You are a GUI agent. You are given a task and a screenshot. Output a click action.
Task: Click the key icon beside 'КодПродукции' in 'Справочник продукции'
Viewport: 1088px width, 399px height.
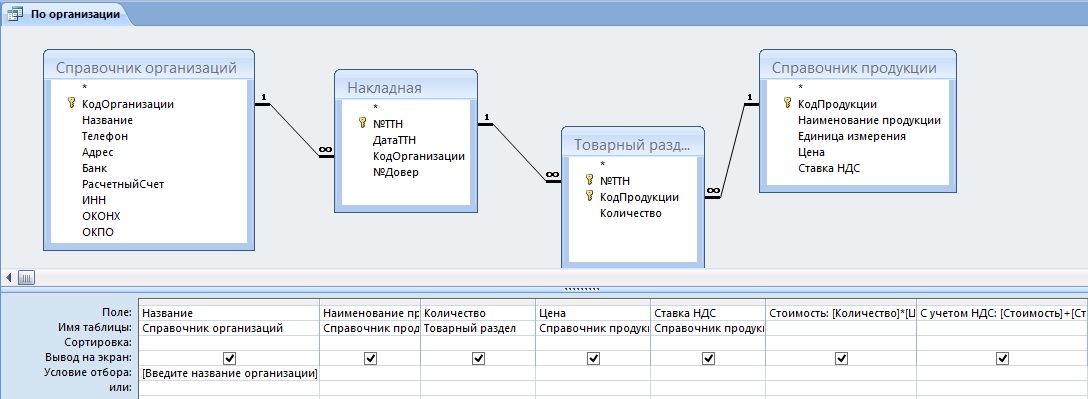[788, 103]
